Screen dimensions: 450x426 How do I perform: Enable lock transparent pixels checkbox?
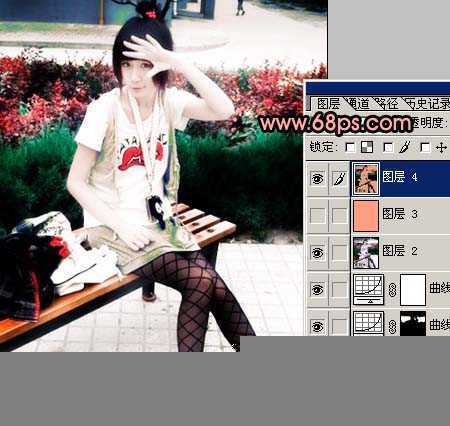[350, 147]
